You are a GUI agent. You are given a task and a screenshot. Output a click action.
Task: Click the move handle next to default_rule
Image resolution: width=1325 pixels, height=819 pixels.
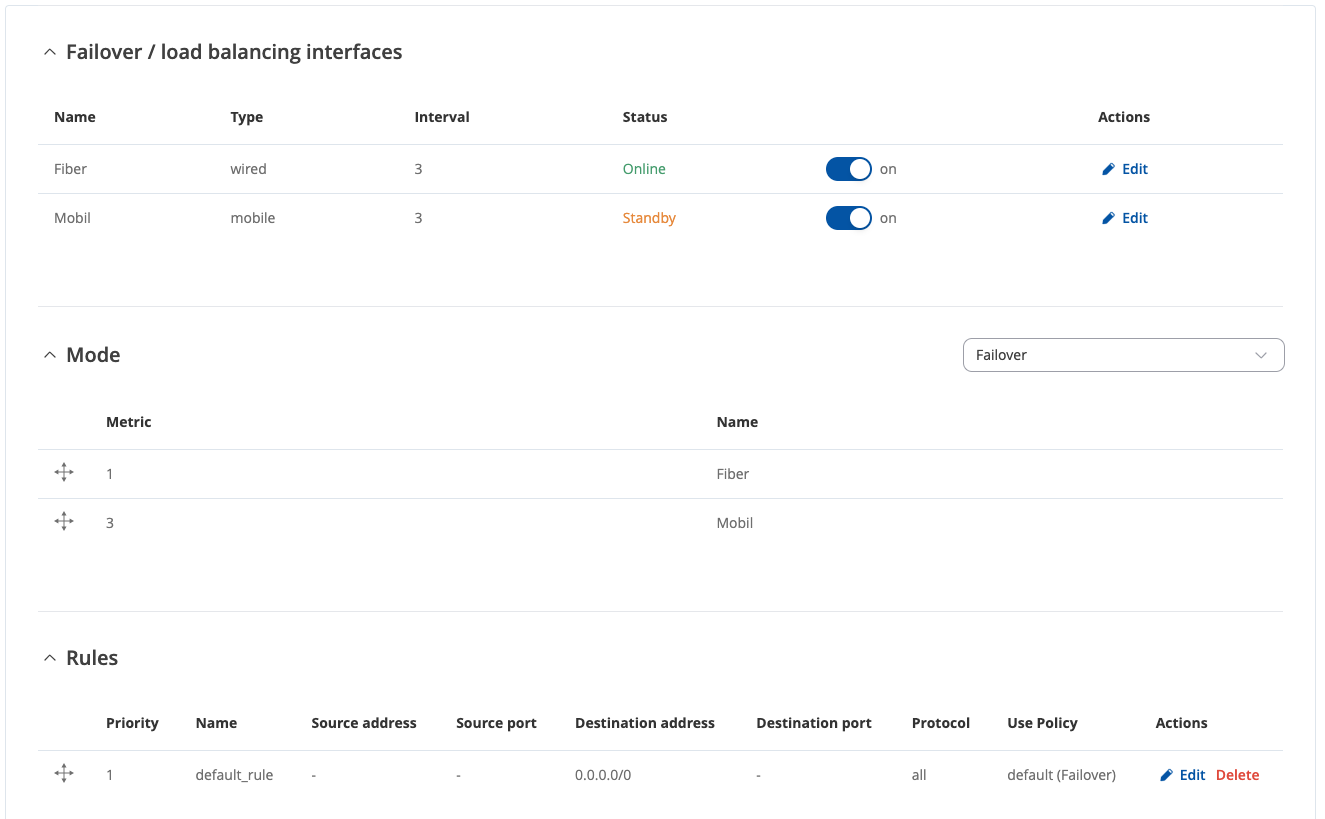click(x=64, y=773)
